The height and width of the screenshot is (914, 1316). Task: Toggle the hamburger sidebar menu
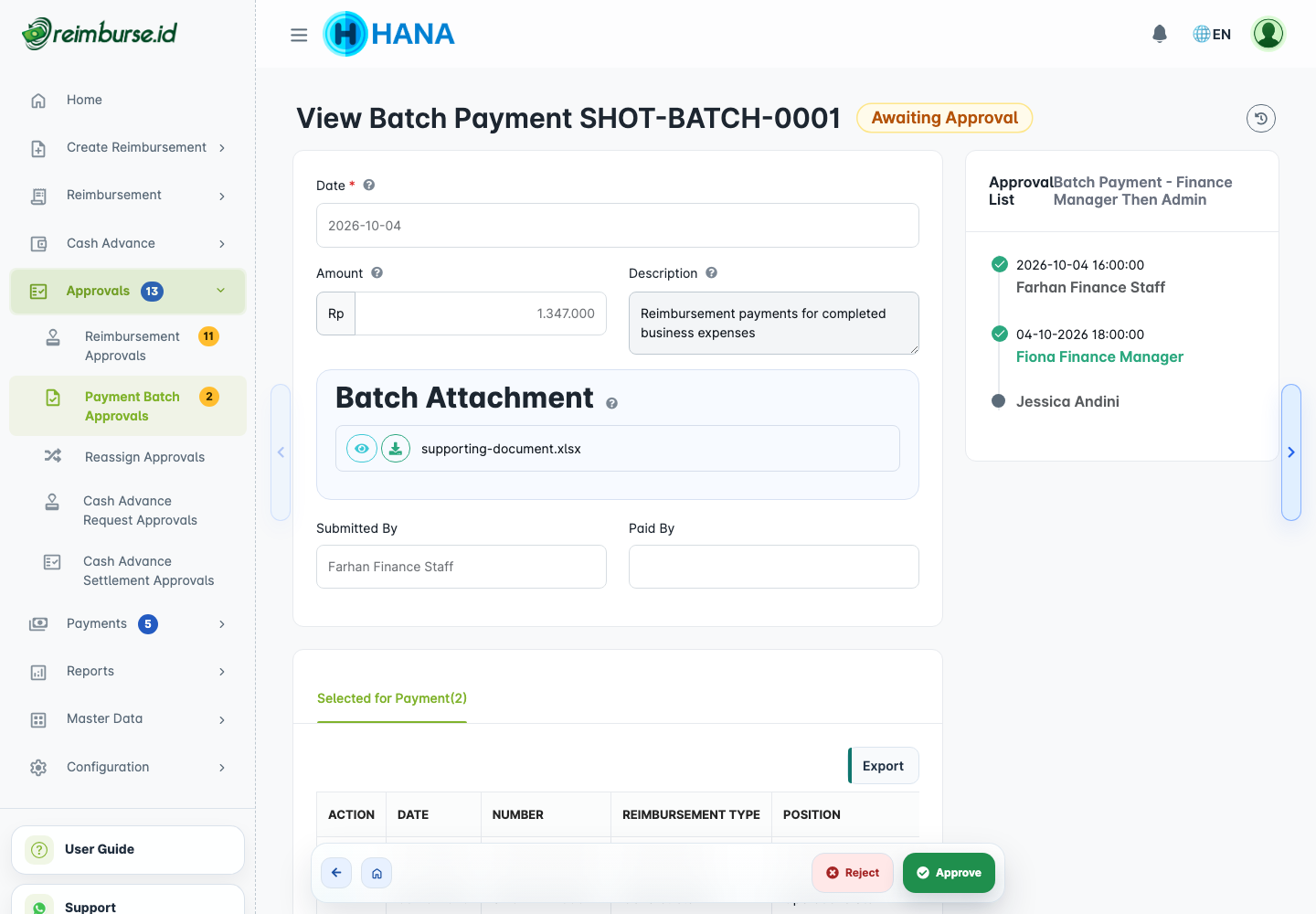click(299, 35)
